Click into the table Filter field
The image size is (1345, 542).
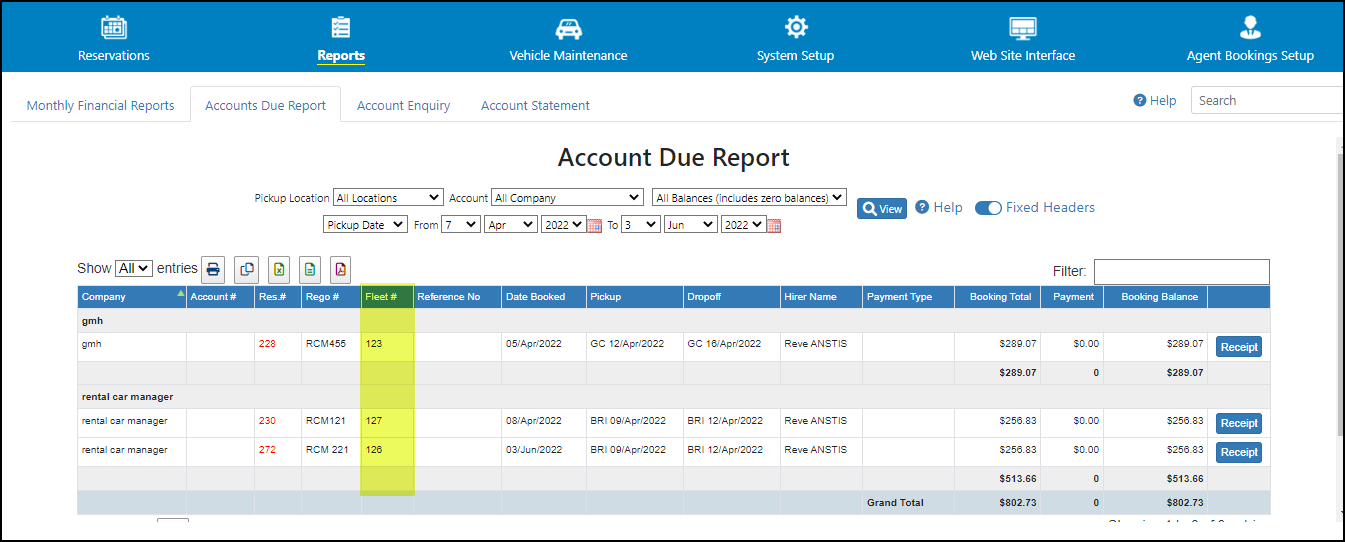(x=1181, y=271)
